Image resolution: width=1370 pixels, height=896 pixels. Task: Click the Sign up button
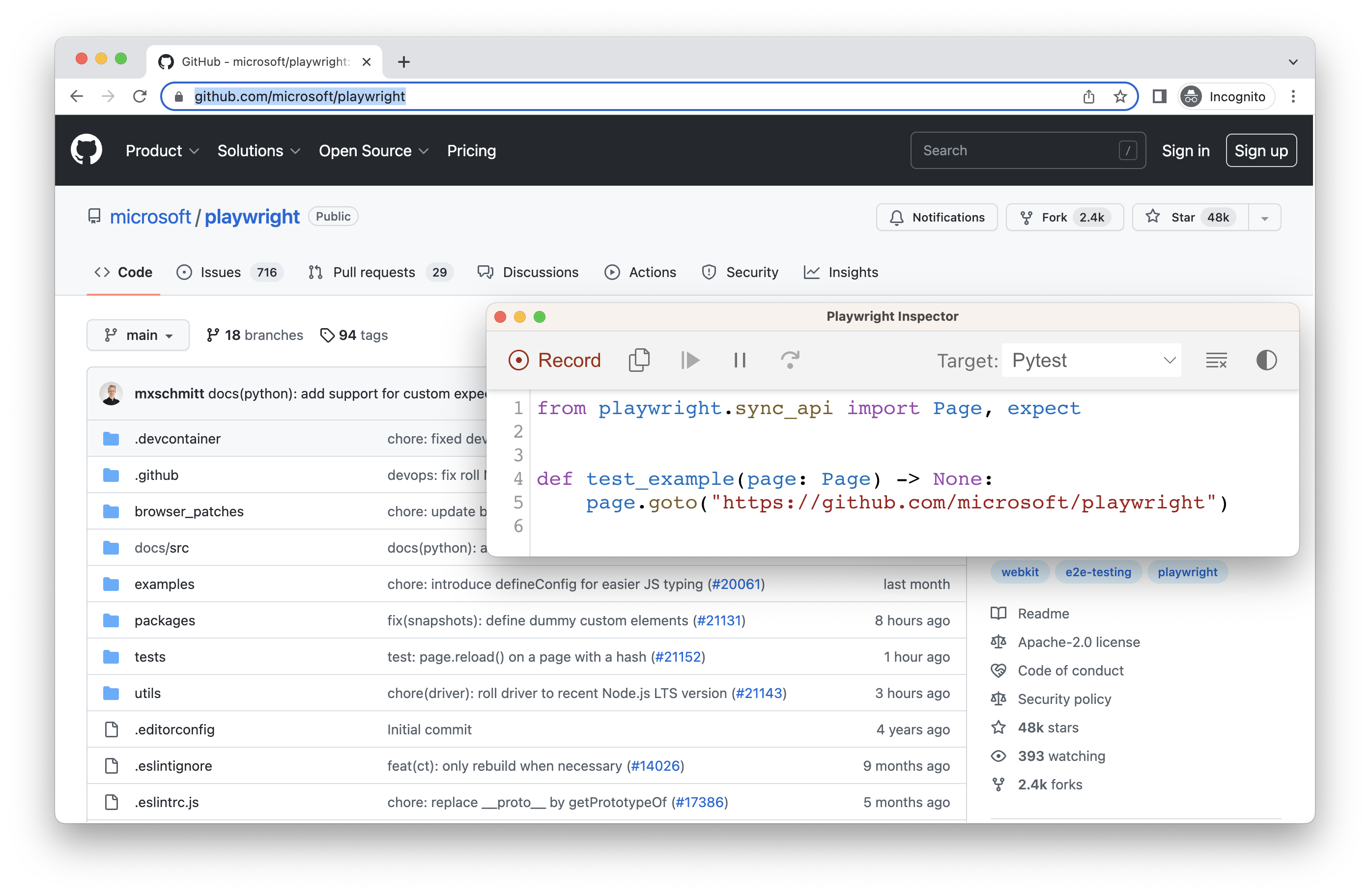tap(1260, 151)
